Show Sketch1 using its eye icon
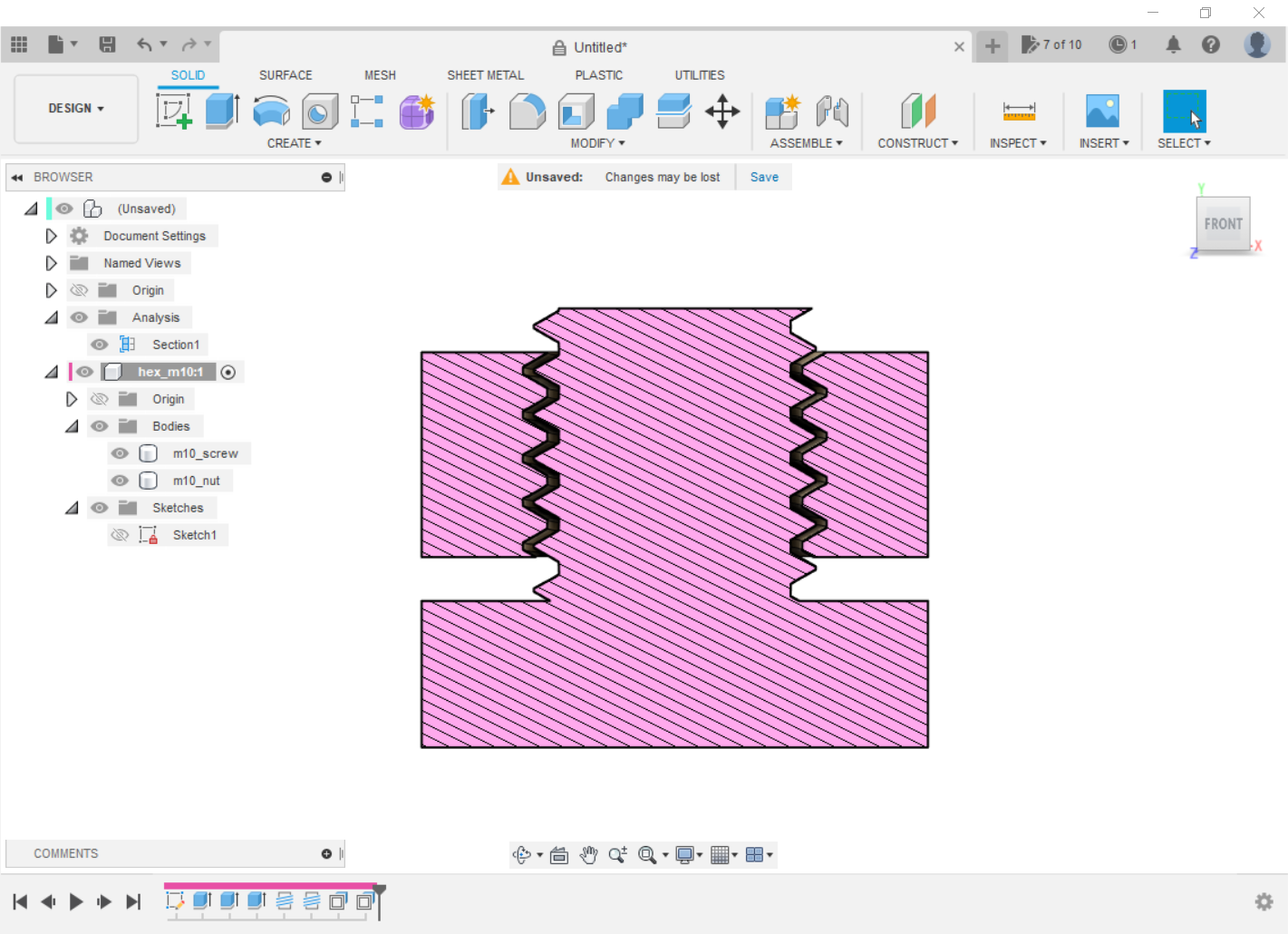 [x=120, y=535]
